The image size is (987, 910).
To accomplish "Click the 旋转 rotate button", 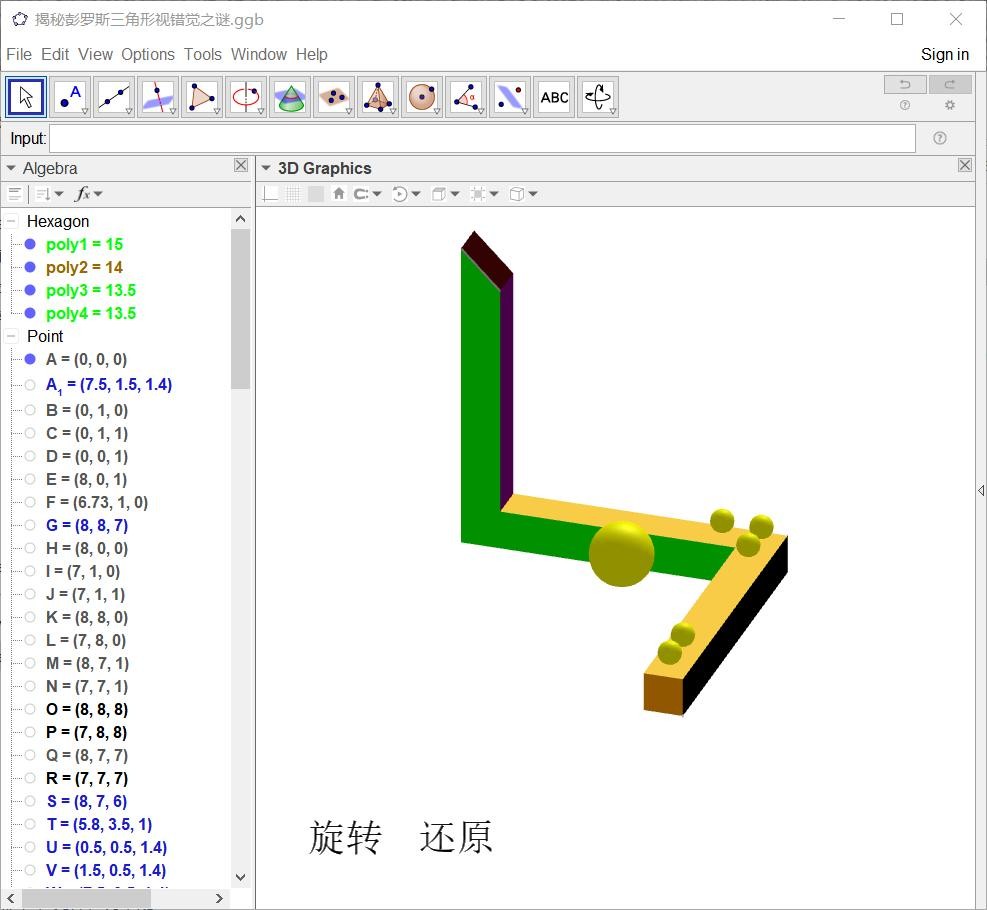I will coord(345,838).
